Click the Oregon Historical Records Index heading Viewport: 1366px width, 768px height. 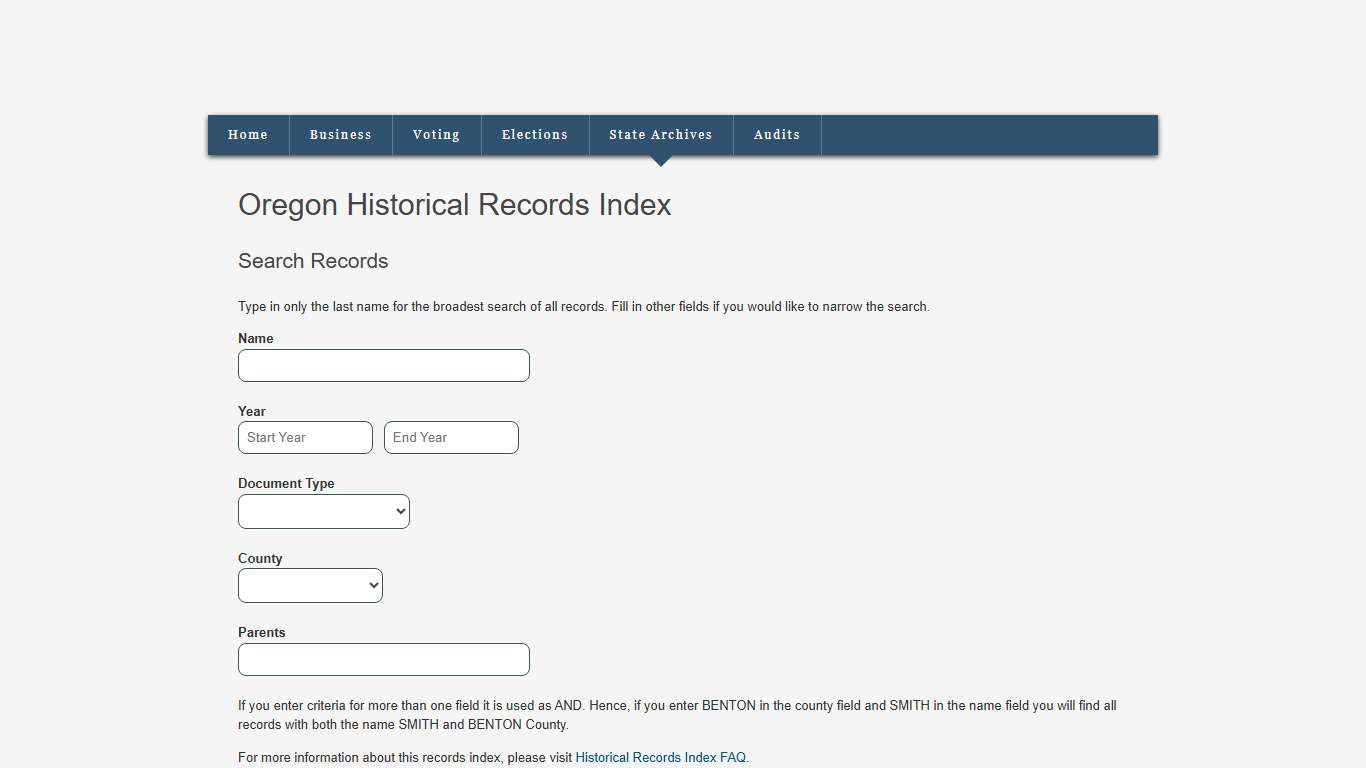pos(454,205)
